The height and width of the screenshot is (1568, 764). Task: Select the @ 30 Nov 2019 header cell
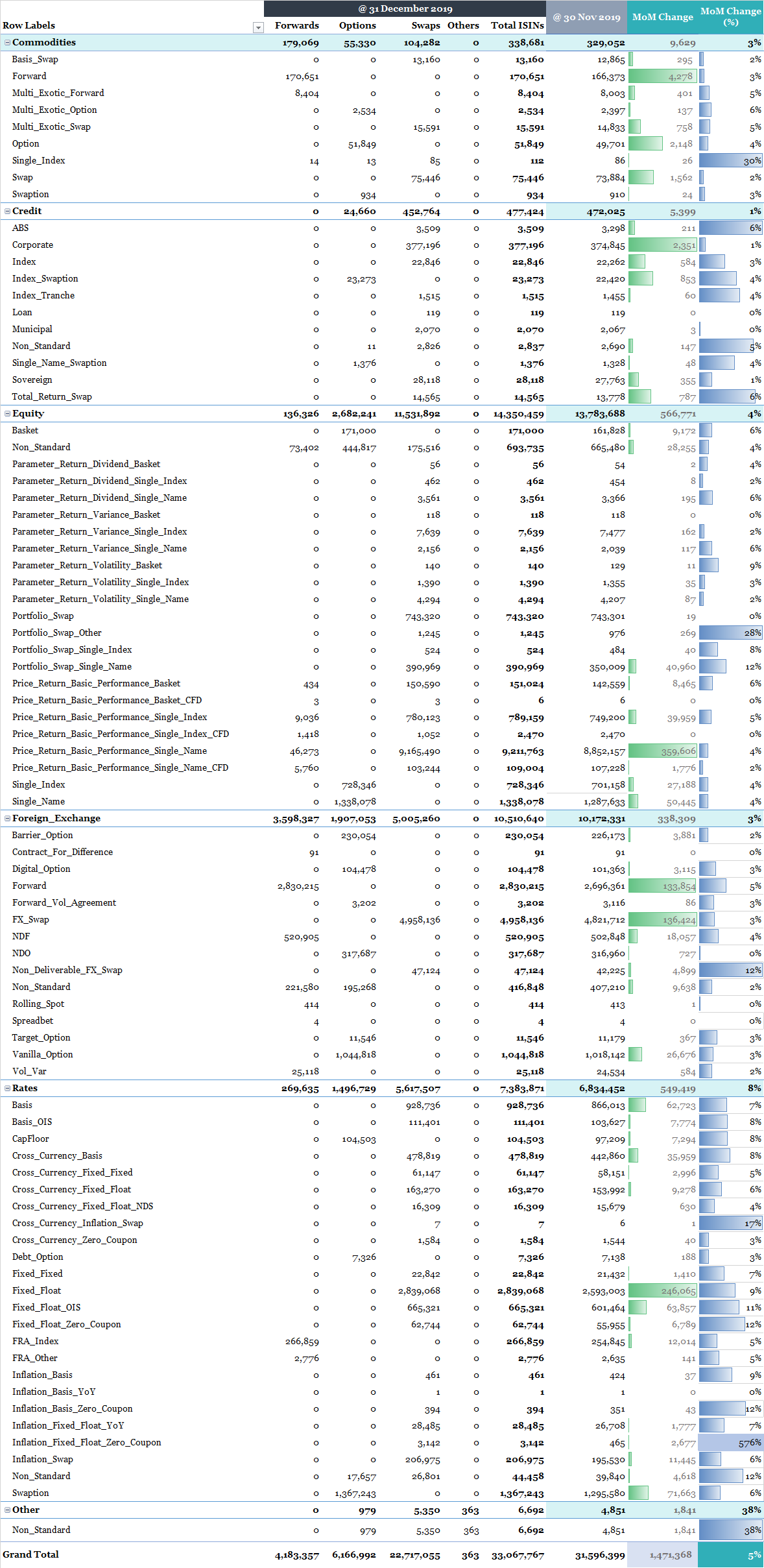tap(586, 18)
